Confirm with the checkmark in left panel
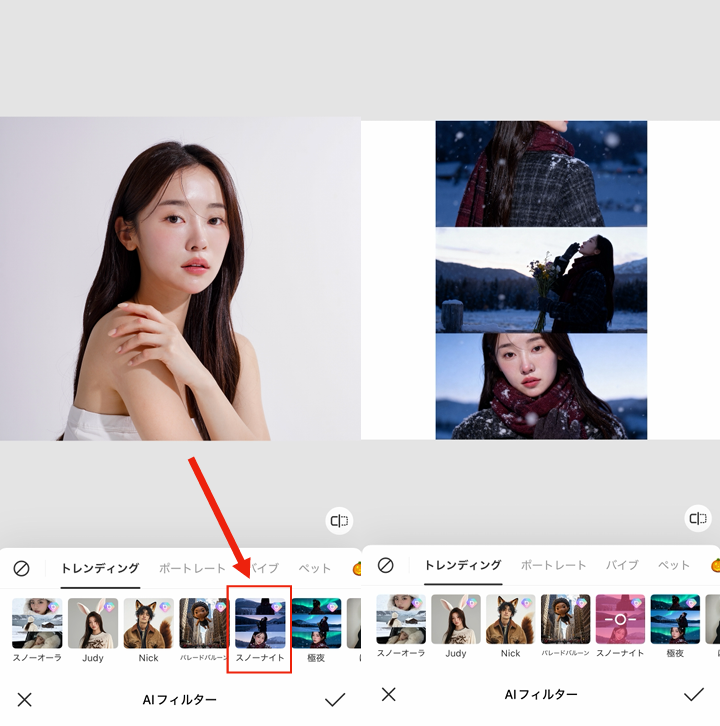The image size is (720, 726). 335,699
